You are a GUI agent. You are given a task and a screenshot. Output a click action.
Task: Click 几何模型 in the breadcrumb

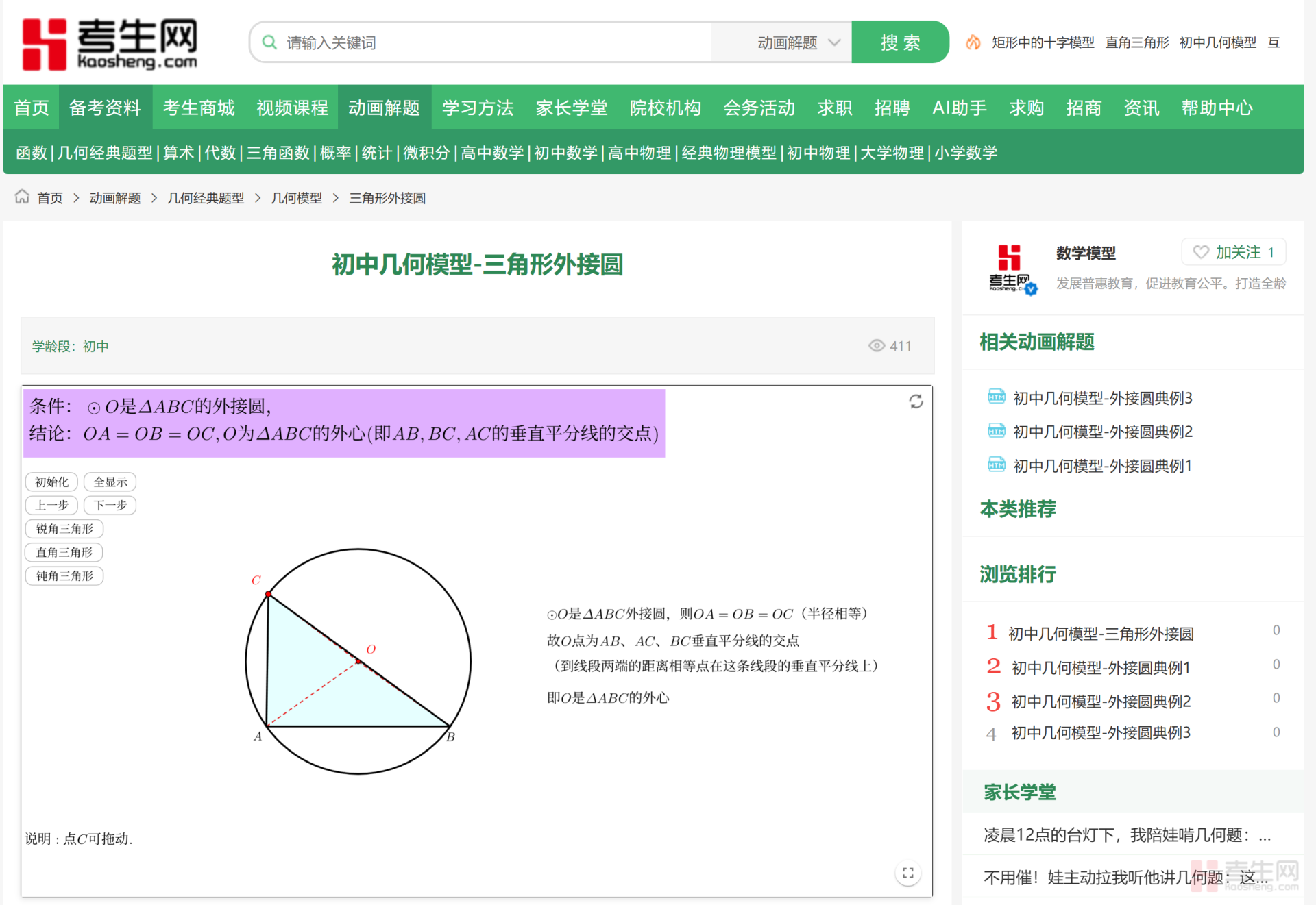tap(296, 198)
